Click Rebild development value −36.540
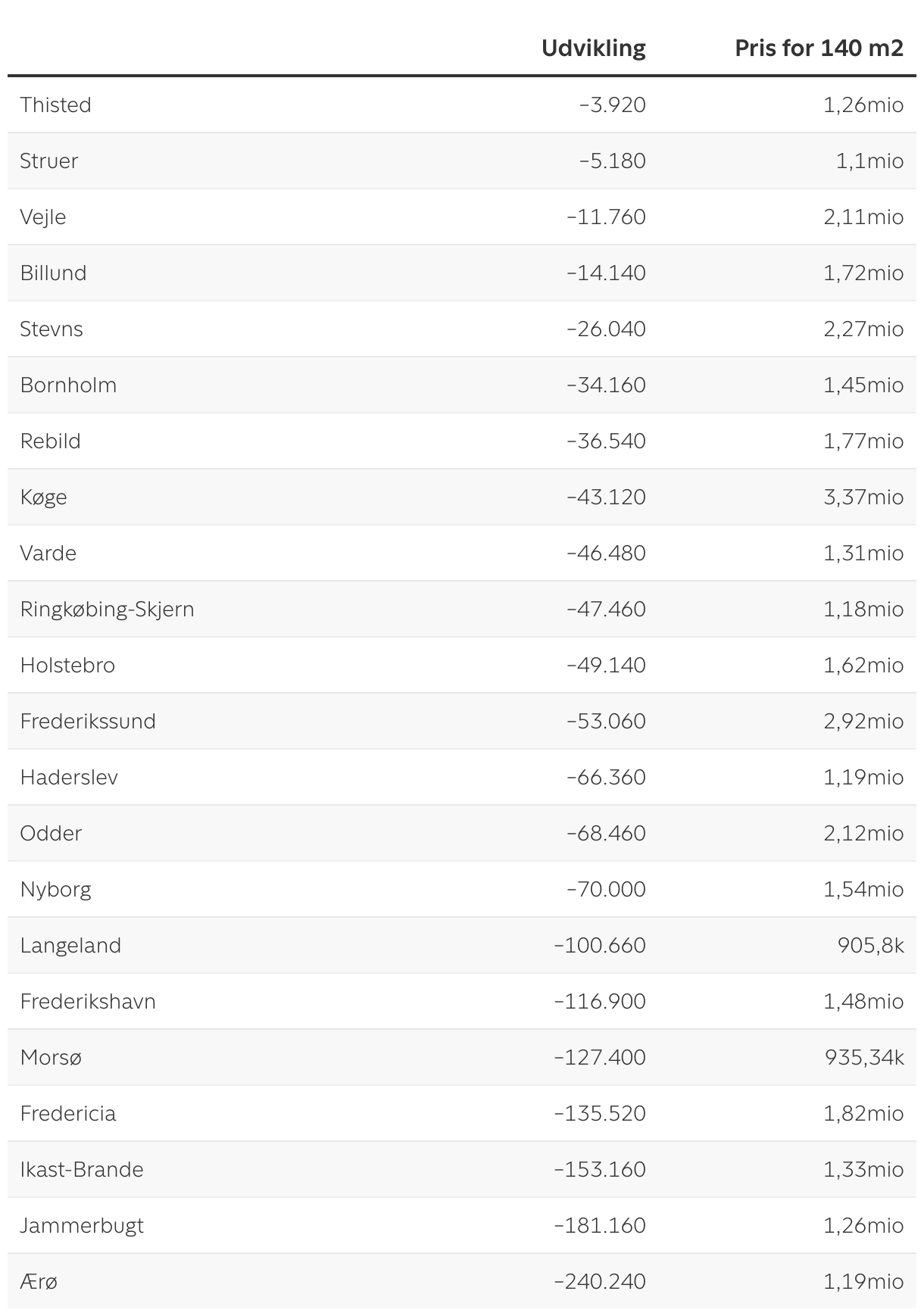This screenshot has width=924, height=1316. tap(606, 441)
